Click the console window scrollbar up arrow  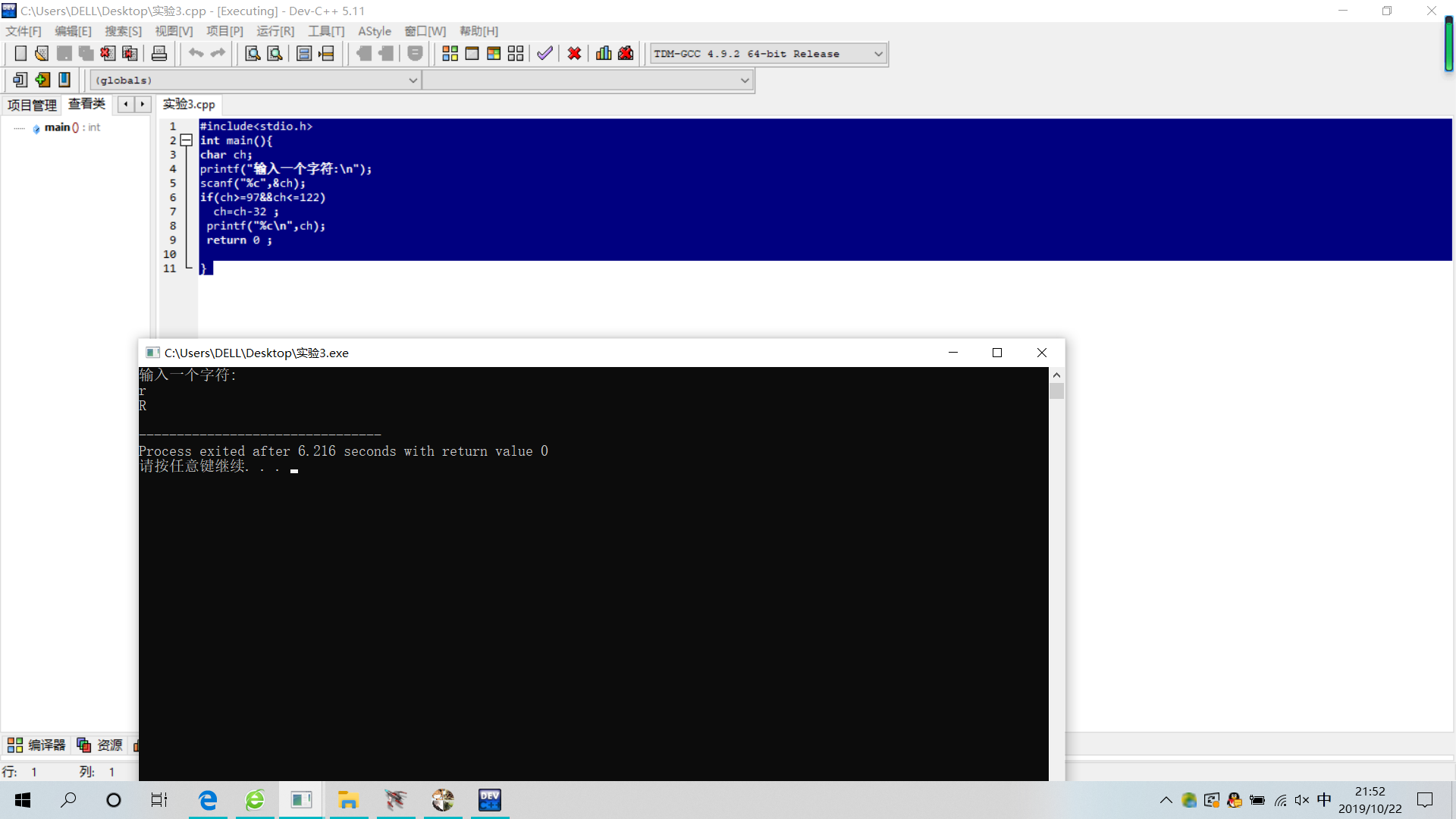click(1056, 375)
